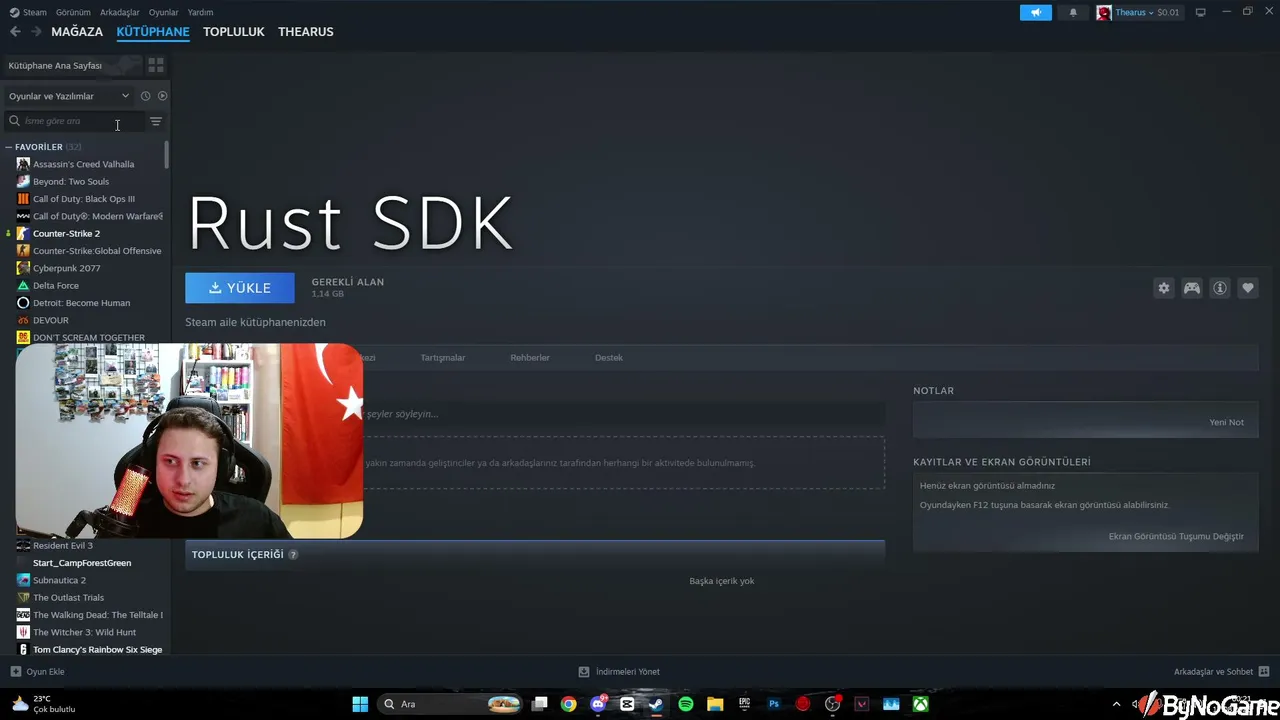The width and height of the screenshot is (1280, 720).
Task: Click the Yeni Not button
Action: point(1227,422)
